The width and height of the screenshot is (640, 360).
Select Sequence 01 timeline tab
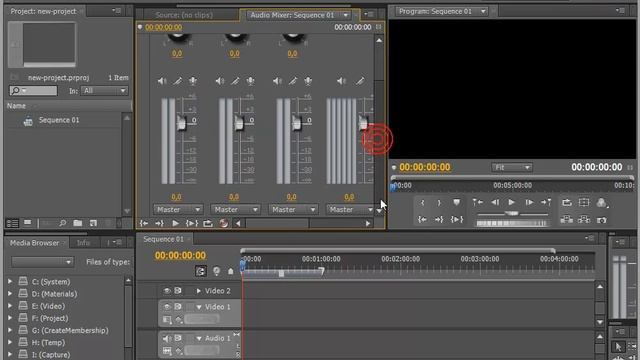click(163, 239)
